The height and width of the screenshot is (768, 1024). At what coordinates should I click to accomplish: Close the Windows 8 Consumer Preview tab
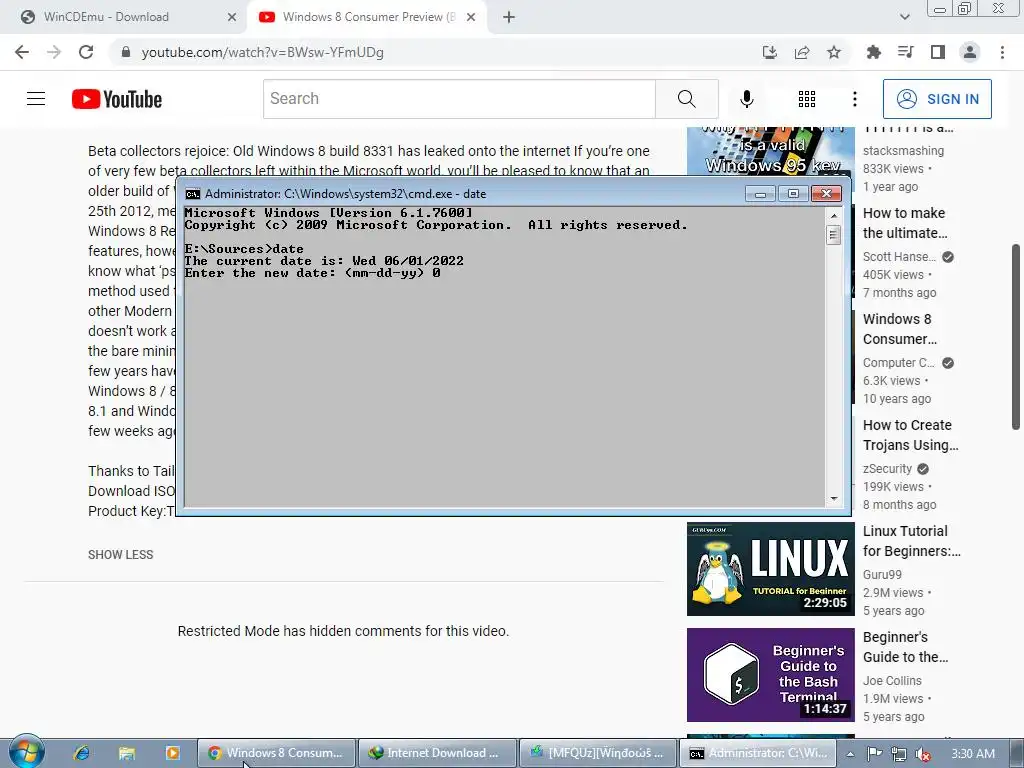coord(471,17)
